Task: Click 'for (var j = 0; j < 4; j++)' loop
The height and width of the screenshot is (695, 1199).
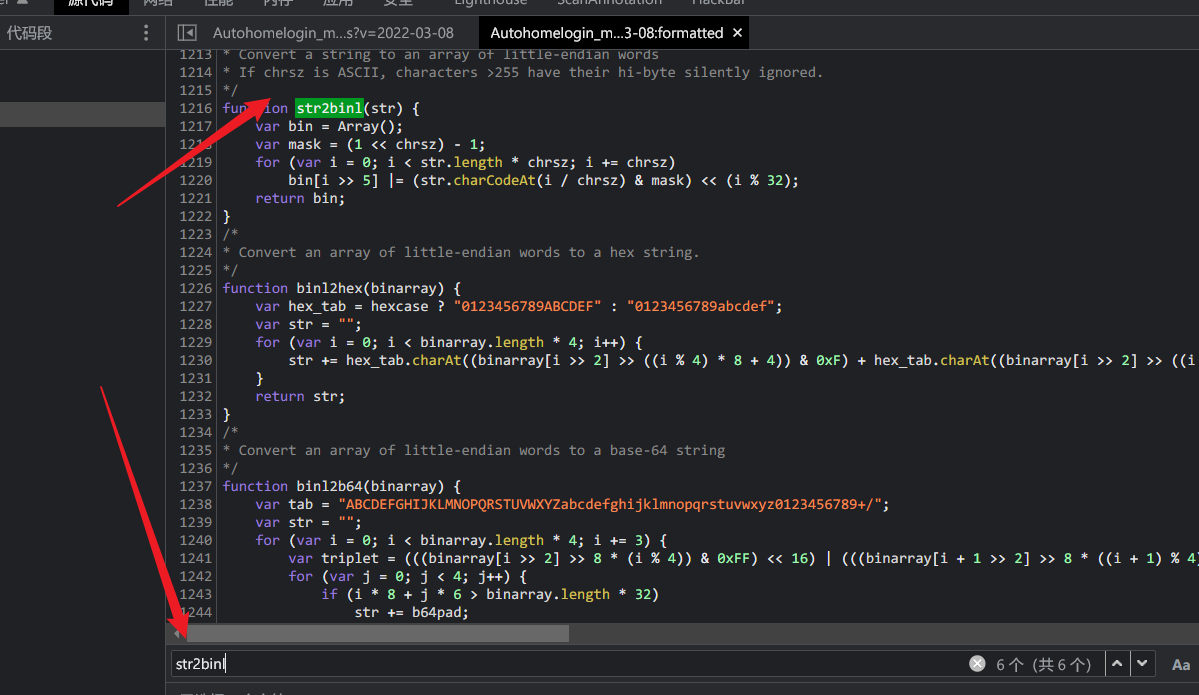Action: tap(408, 576)
